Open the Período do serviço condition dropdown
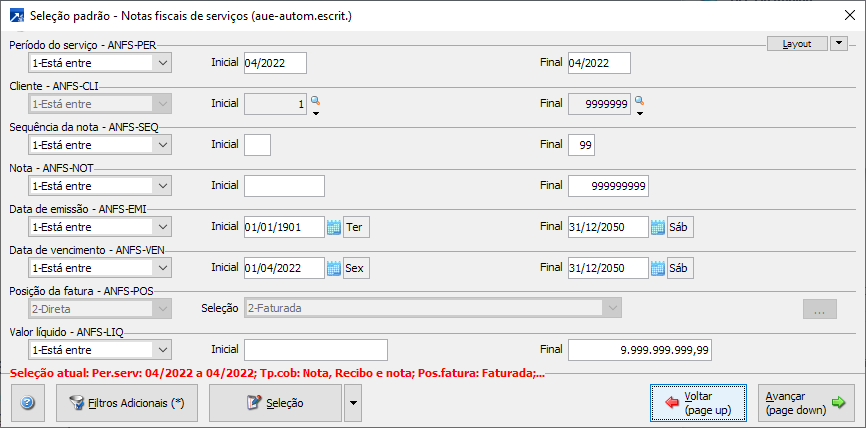Screen dimensions: 866x428 pyautogui.click(x=100, y=62)
